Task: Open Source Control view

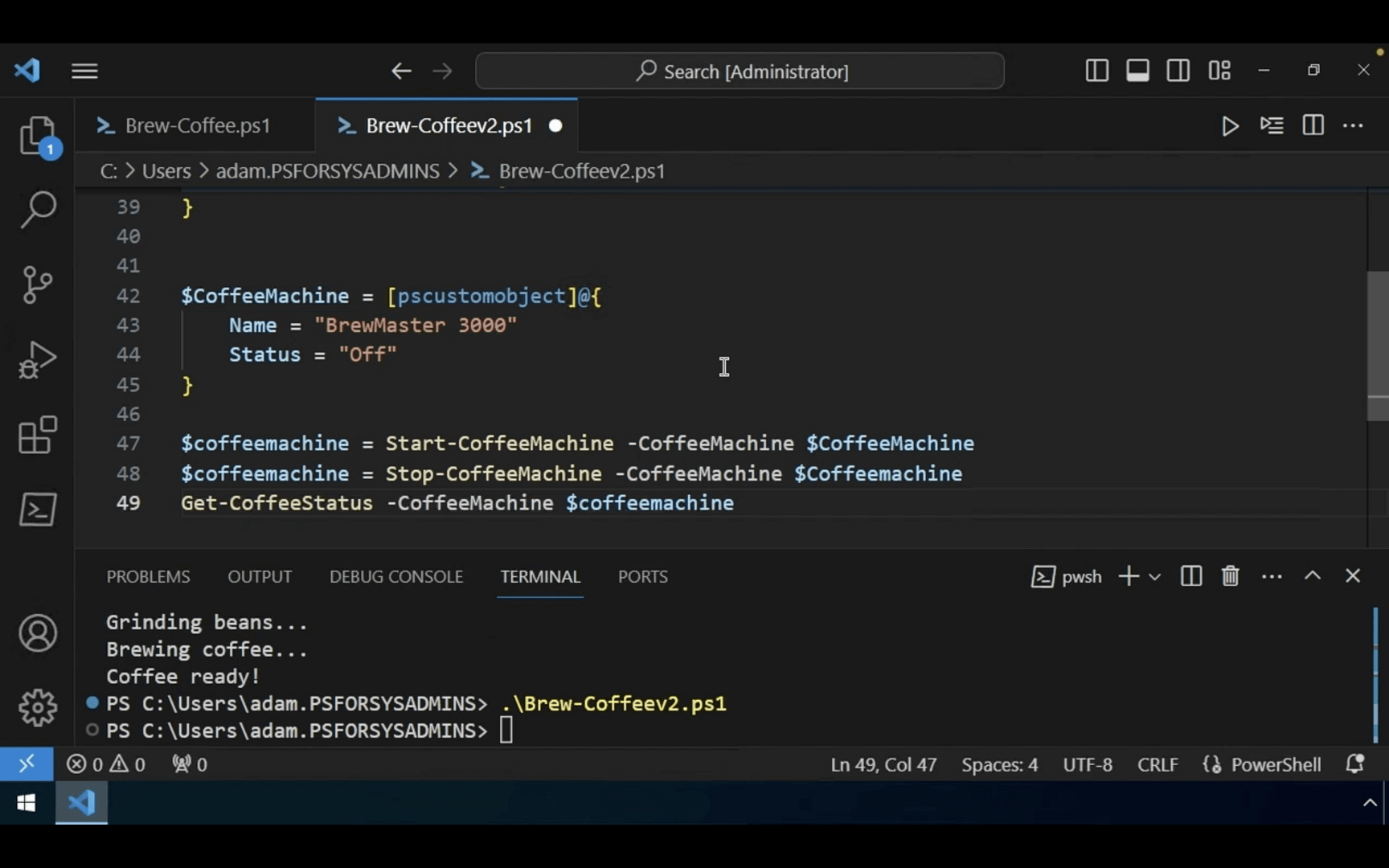Action: click(x=38, y=285)
